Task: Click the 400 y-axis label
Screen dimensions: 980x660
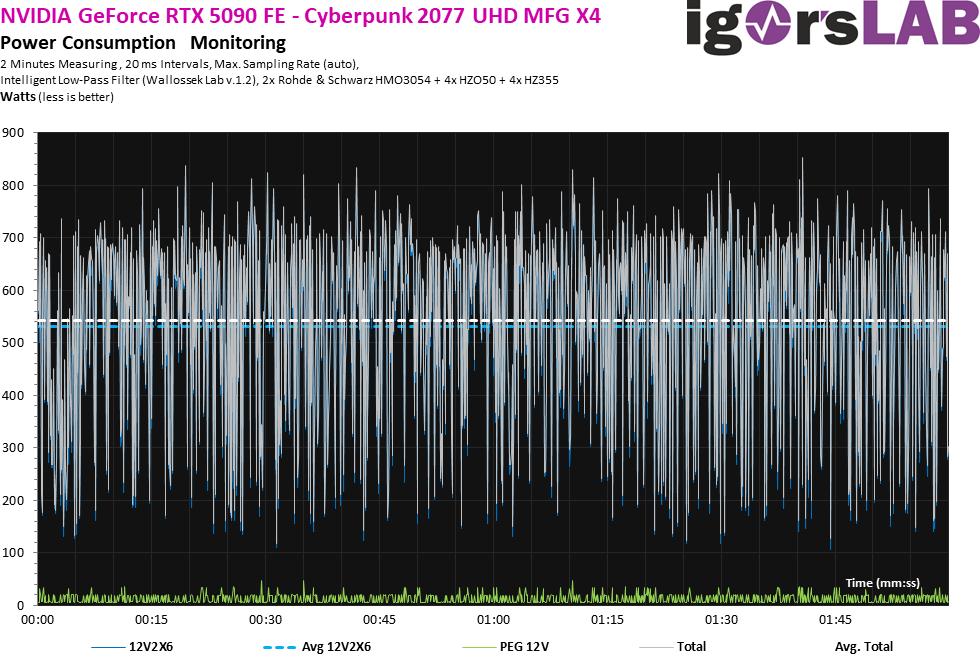Action: click(13, 396)
